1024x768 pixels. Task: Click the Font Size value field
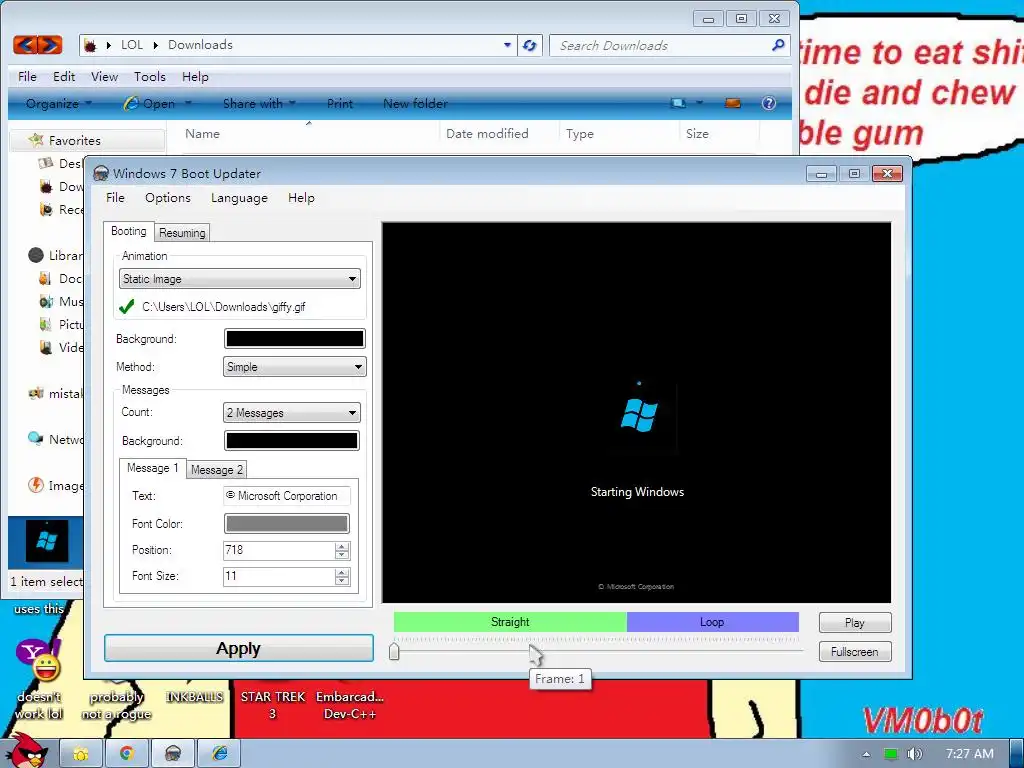(279, 576)
